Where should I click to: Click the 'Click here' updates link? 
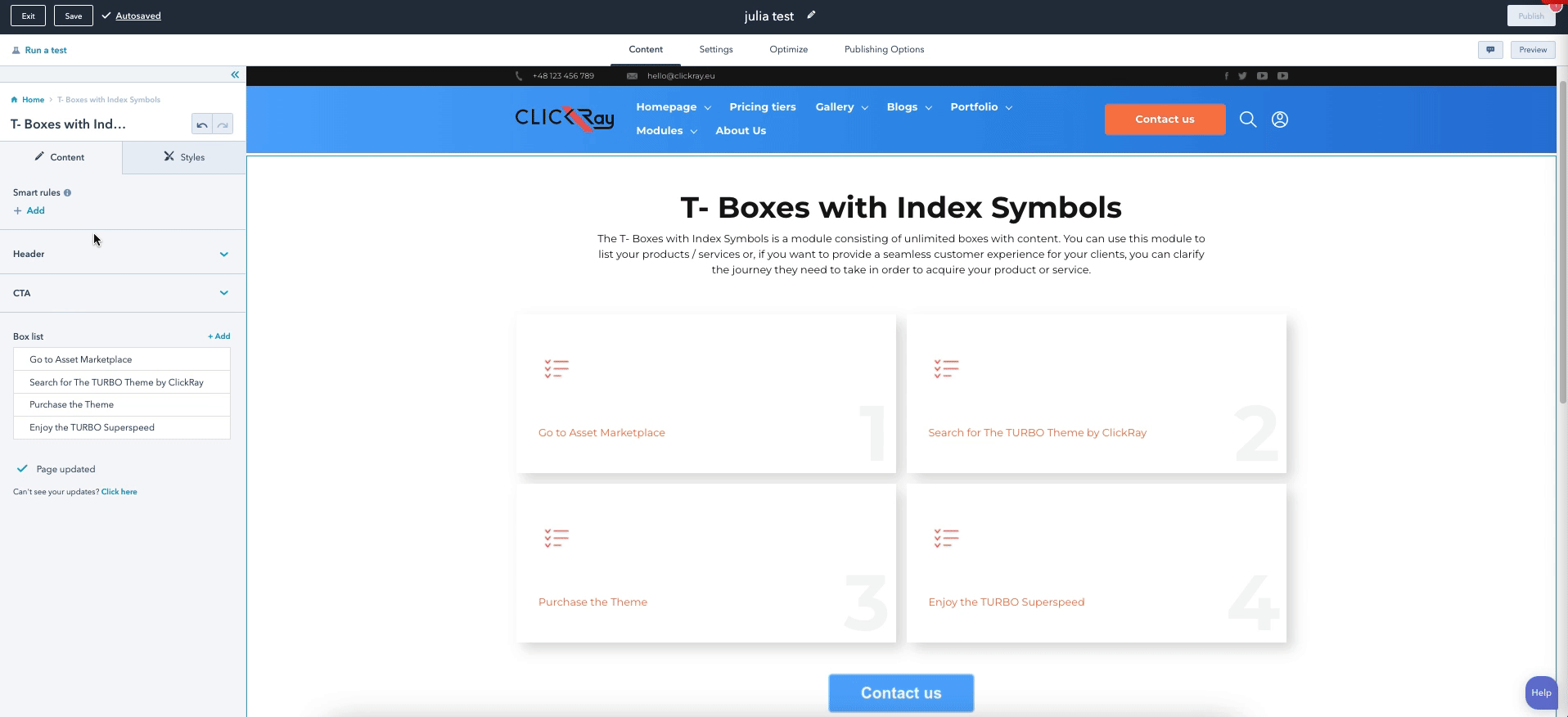119,492
